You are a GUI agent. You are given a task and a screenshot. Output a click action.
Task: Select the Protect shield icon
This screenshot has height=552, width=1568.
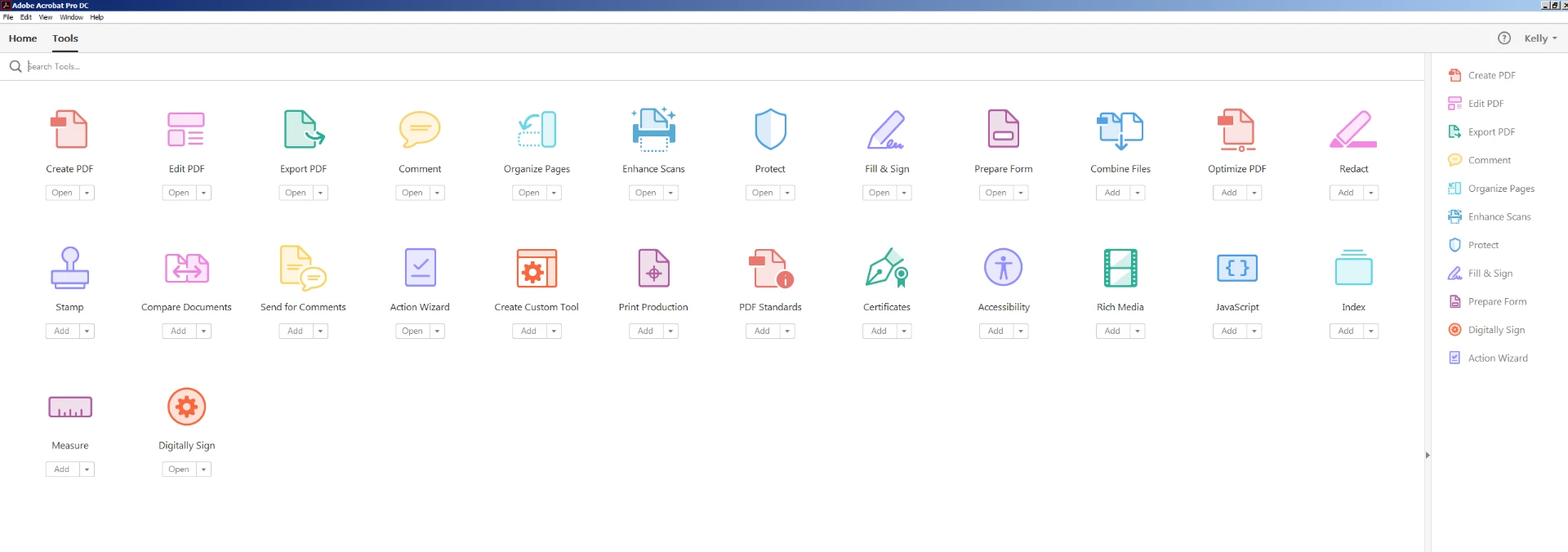click(x=770, y=129)
